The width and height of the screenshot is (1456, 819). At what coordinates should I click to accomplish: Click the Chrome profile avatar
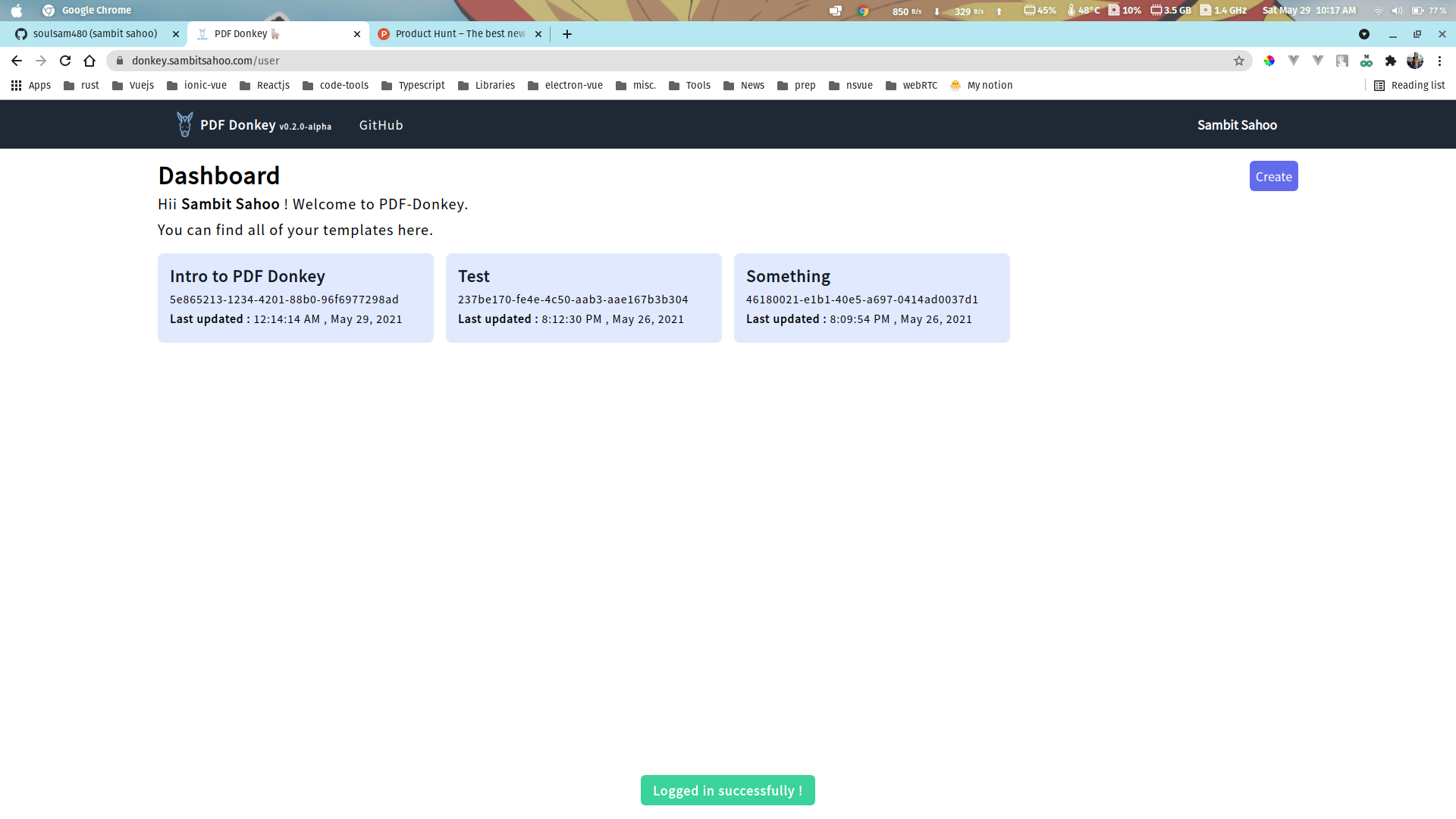[x=1415, y=61]
